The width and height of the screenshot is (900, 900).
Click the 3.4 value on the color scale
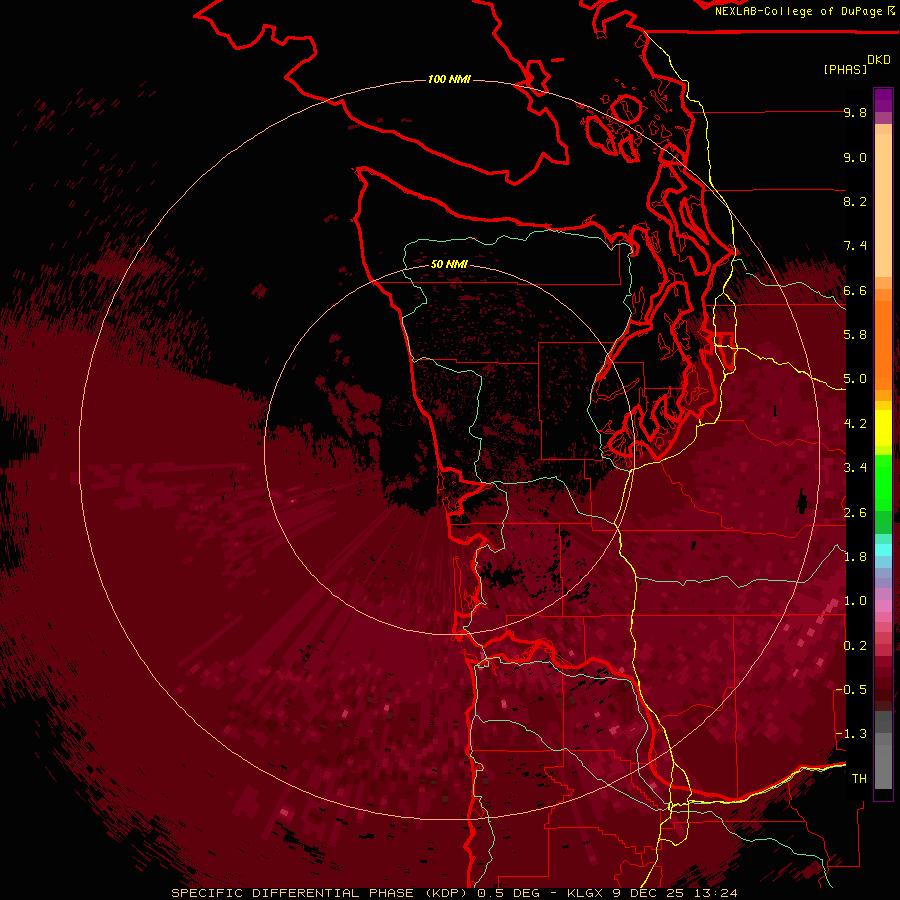tap(855, 468)
